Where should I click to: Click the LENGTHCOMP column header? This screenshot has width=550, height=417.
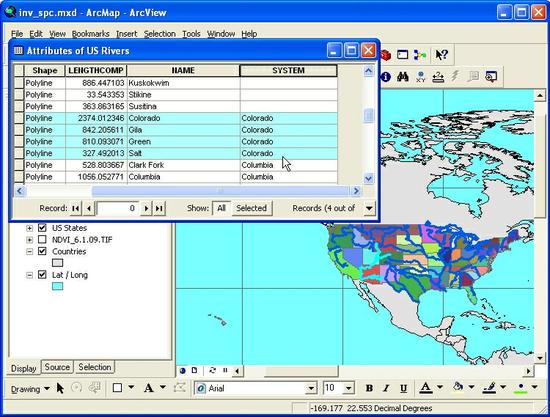[x=96, y=70]
